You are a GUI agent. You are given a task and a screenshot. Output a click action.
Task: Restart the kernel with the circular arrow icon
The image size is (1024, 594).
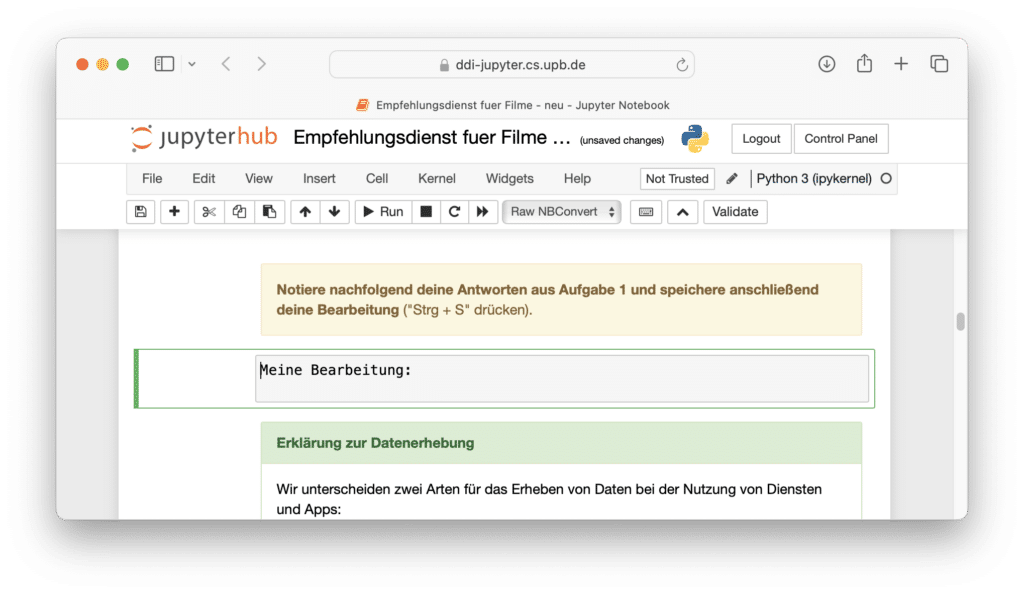455,211
